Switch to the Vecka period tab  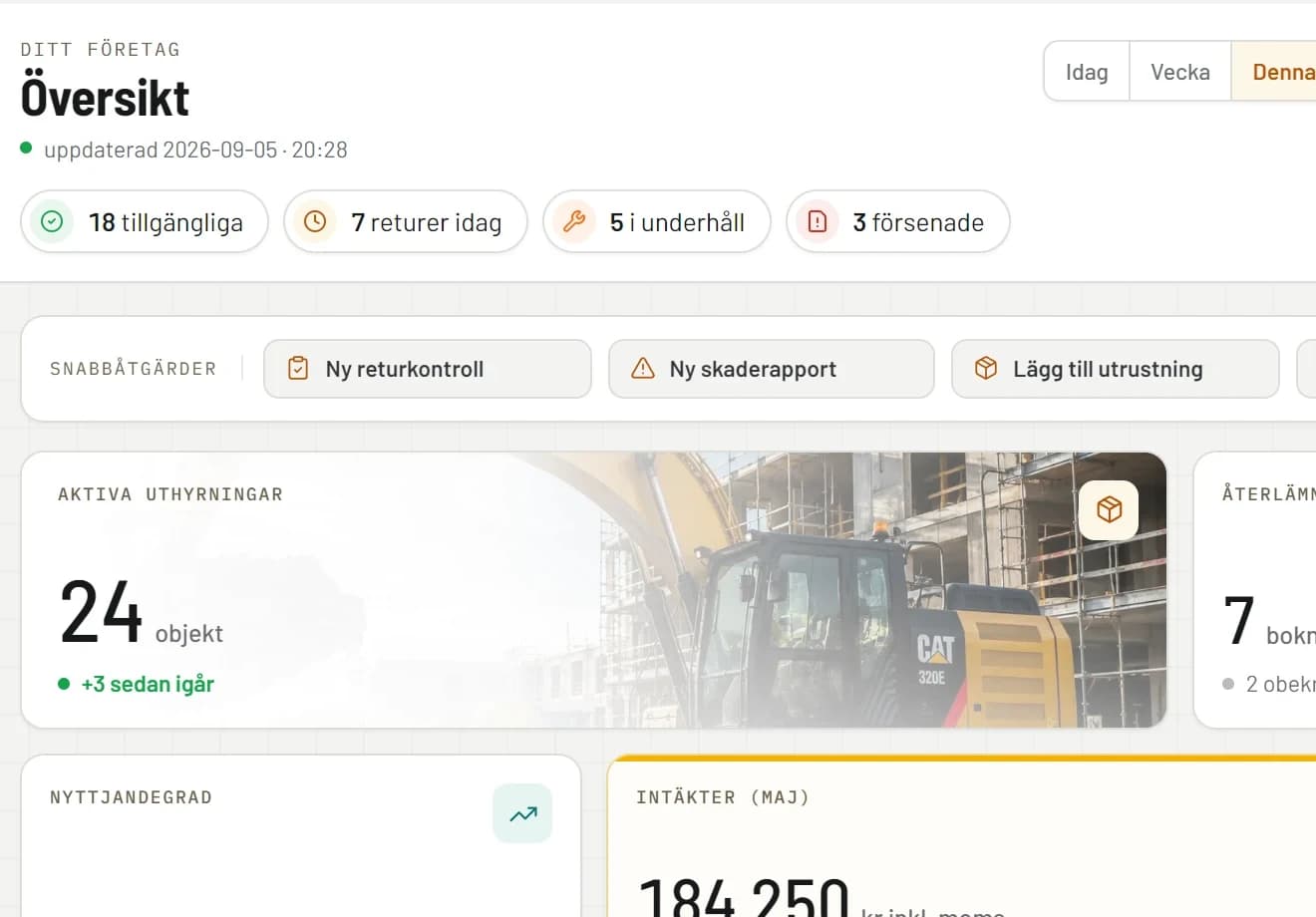pyautogui.click(x=1180, y=72)
